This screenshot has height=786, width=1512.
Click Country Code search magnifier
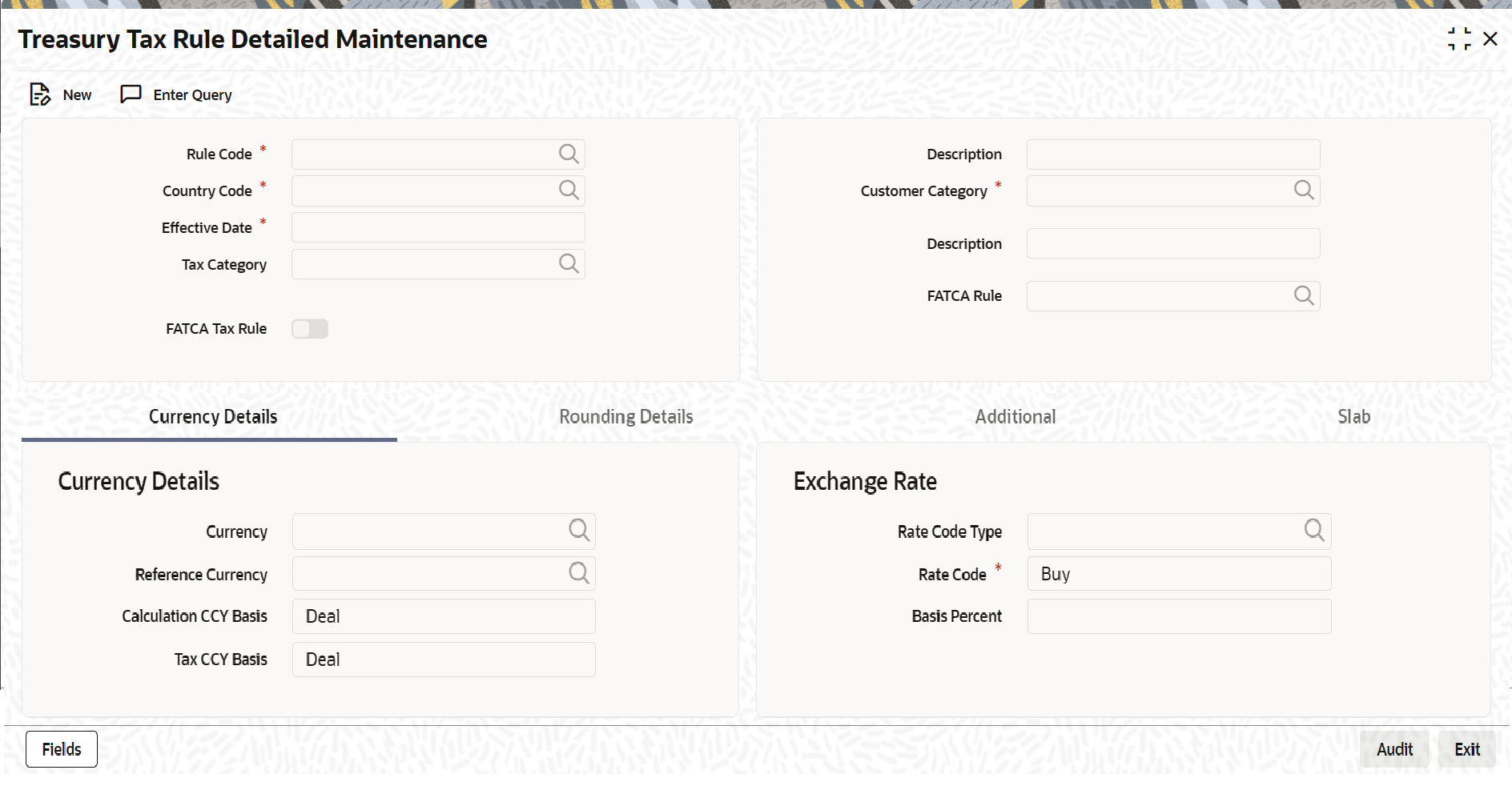[x=569, y=190]
